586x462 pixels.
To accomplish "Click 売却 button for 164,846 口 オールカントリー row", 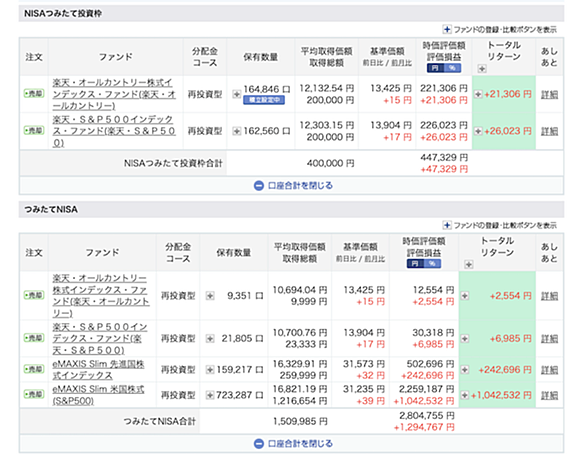I will click(x=34, y=93).
